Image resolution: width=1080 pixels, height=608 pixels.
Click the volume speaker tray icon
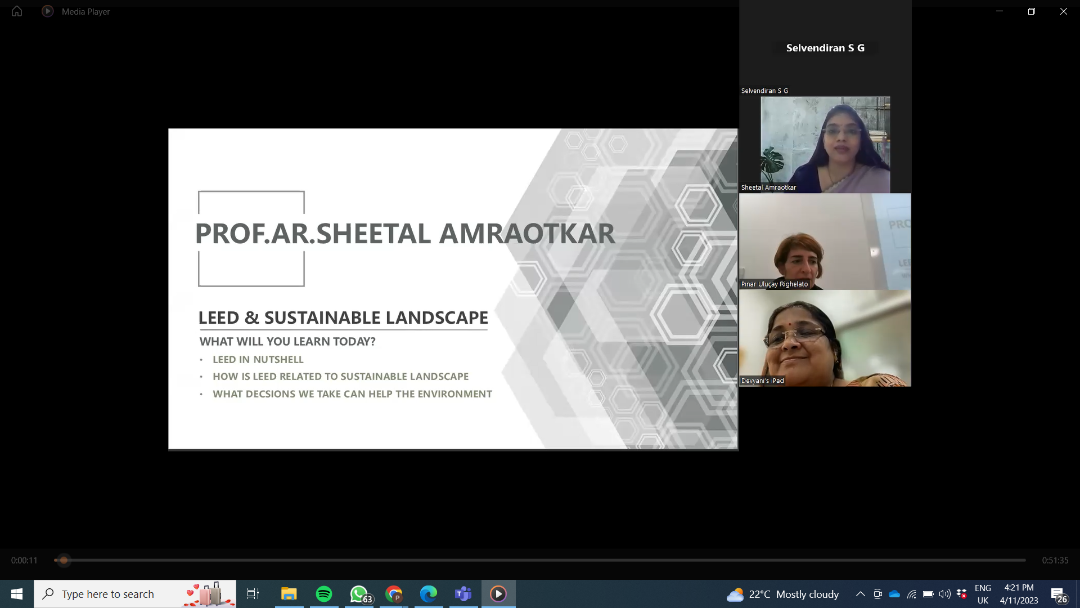coord(945,594)
